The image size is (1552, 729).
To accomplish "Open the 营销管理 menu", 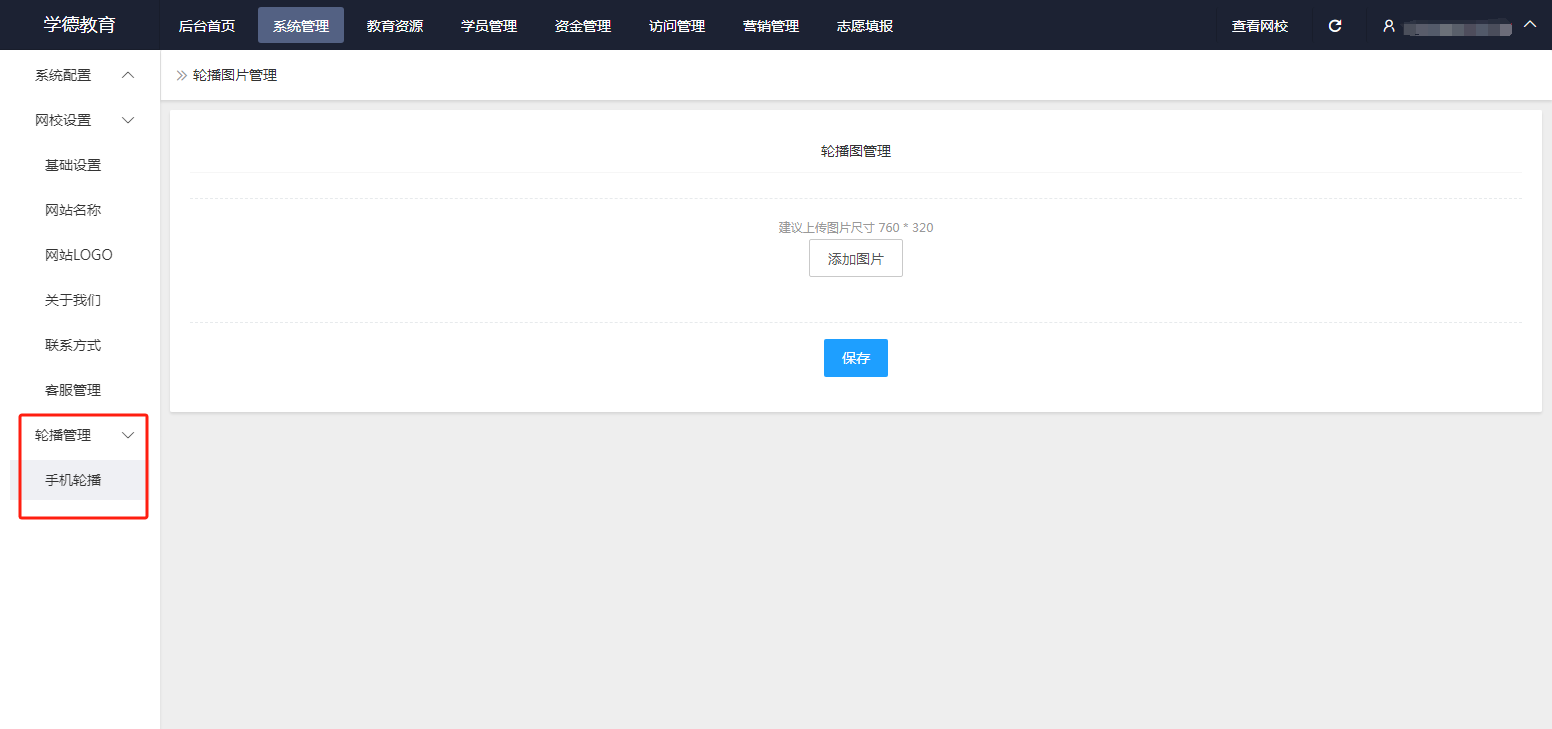I will 771,26.
